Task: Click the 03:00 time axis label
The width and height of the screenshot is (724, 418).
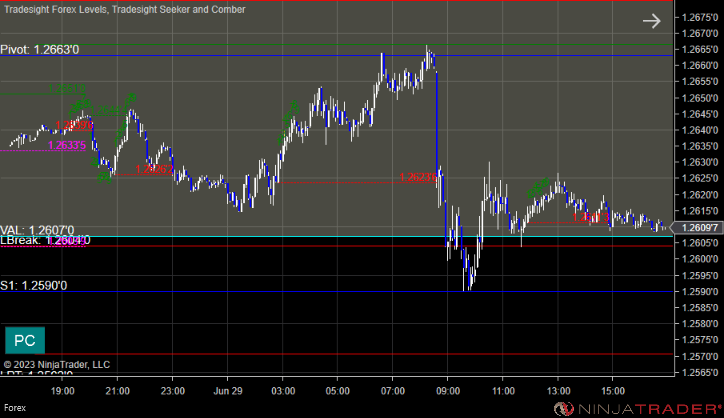Action: pyautogui.click(x=283, y=391)
